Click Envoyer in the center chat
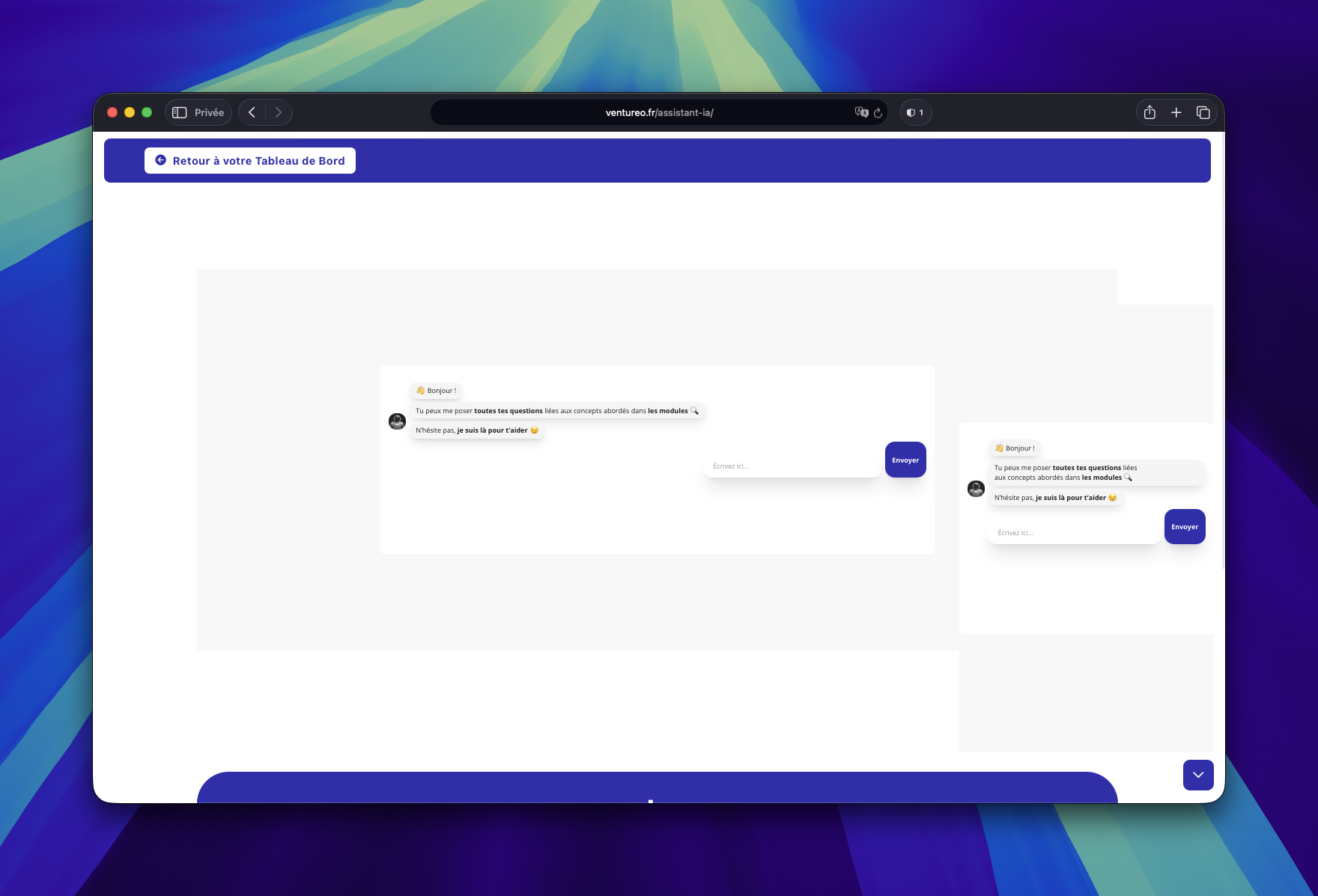This screenshot has height=896, width=1318. (905, 460)
